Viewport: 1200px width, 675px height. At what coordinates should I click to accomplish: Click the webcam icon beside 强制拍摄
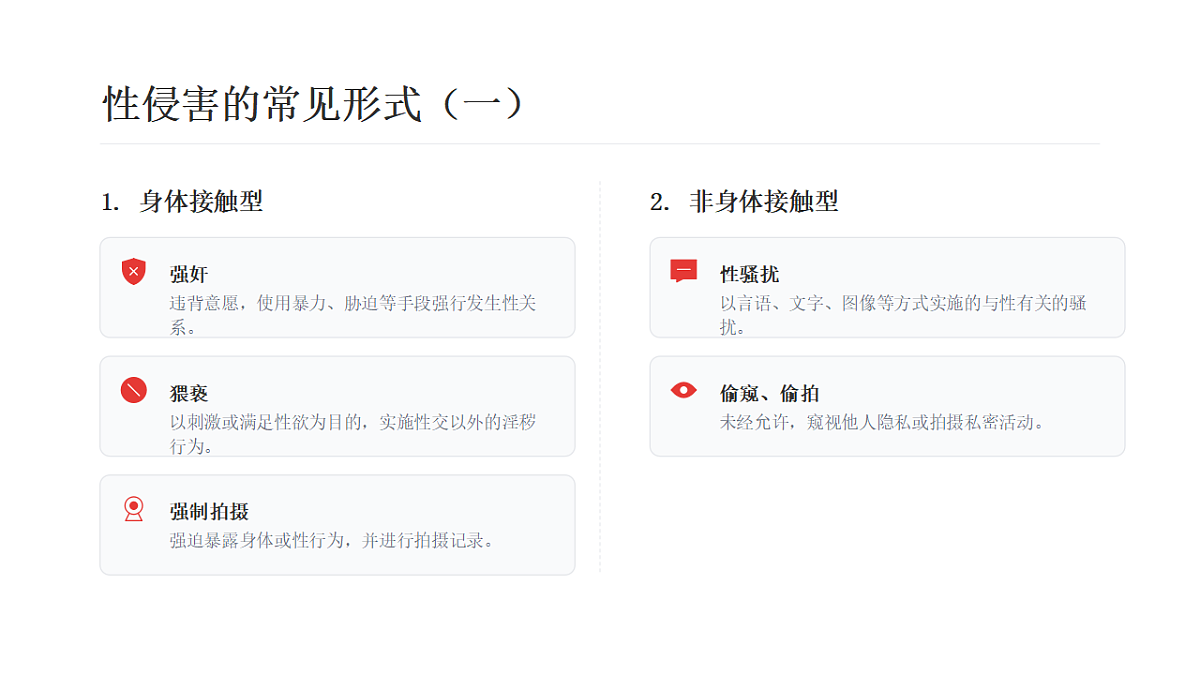tap(134, 509)
